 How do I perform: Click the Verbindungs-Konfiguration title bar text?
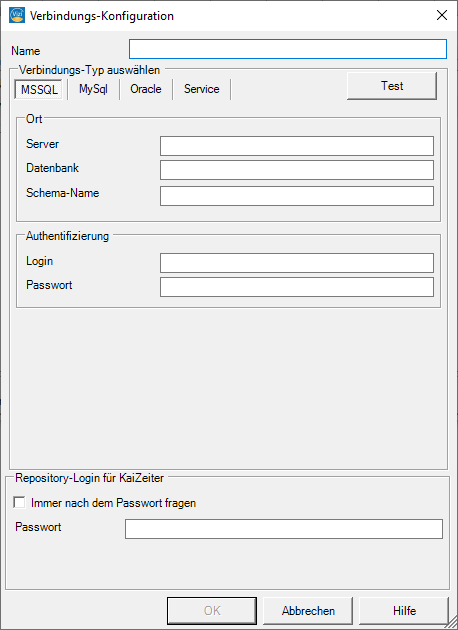pyautogui.click(x=102, y=16)
